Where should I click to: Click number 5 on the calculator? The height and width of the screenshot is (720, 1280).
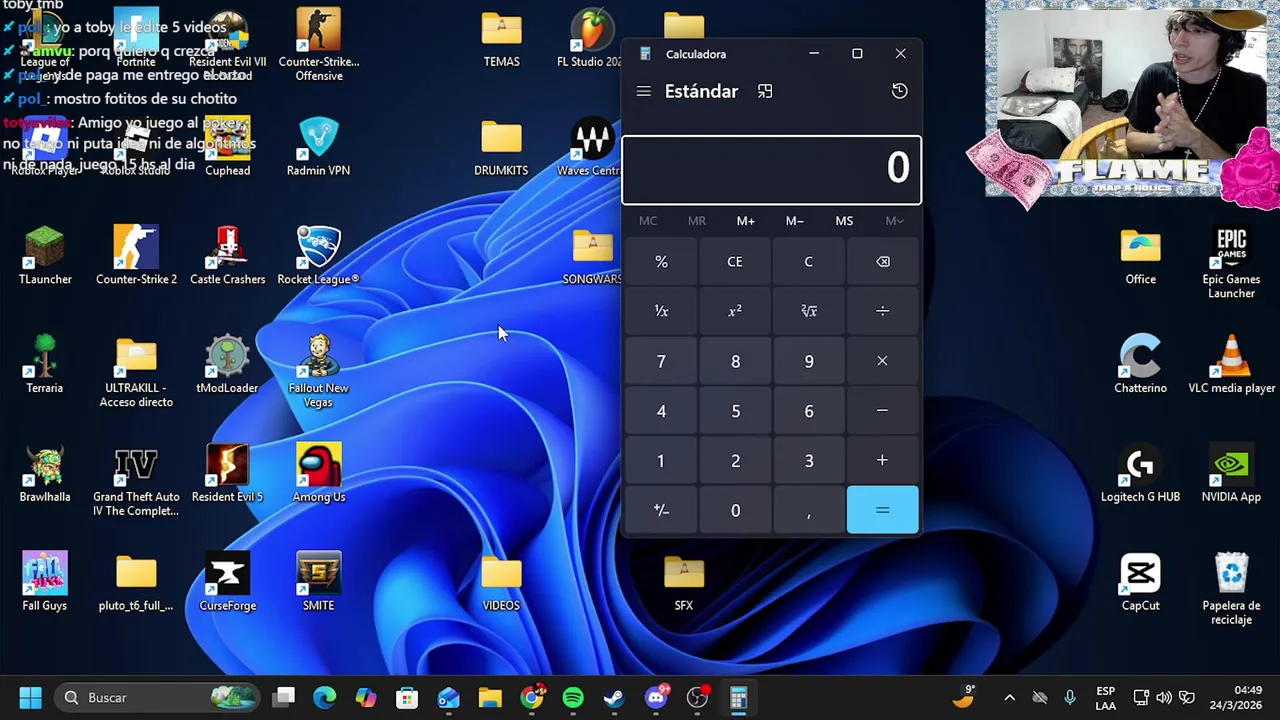tap(735, 411)
